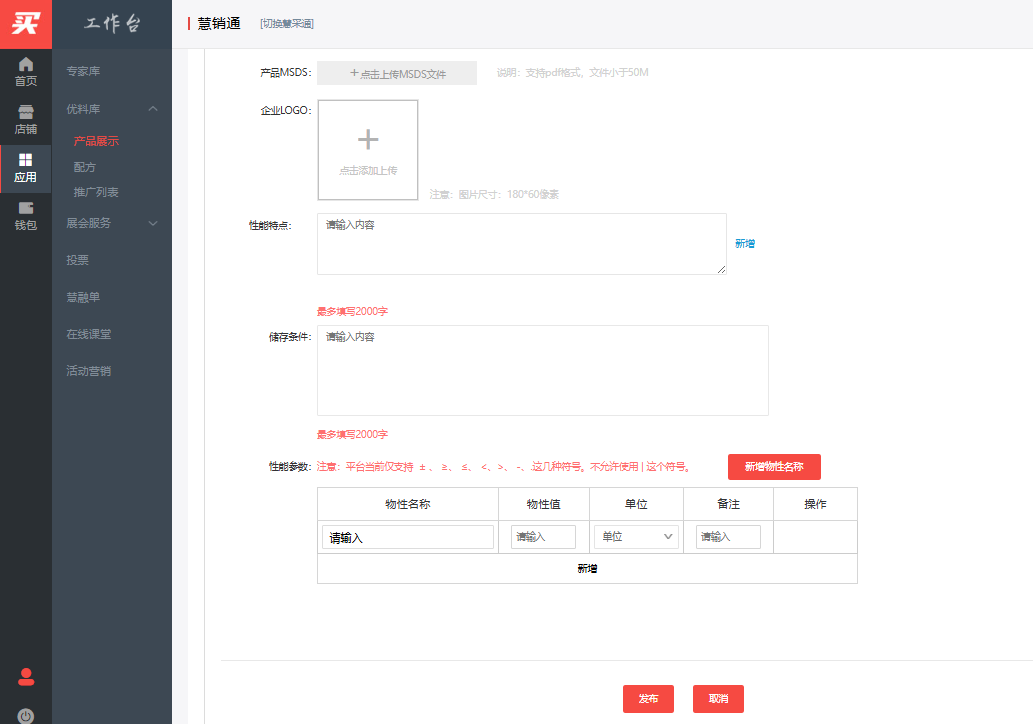Image resolution: width=1033 pixels, height=724 pixels.
Task: Click plus icon to upload company LOGO
Action: [368, 140]
